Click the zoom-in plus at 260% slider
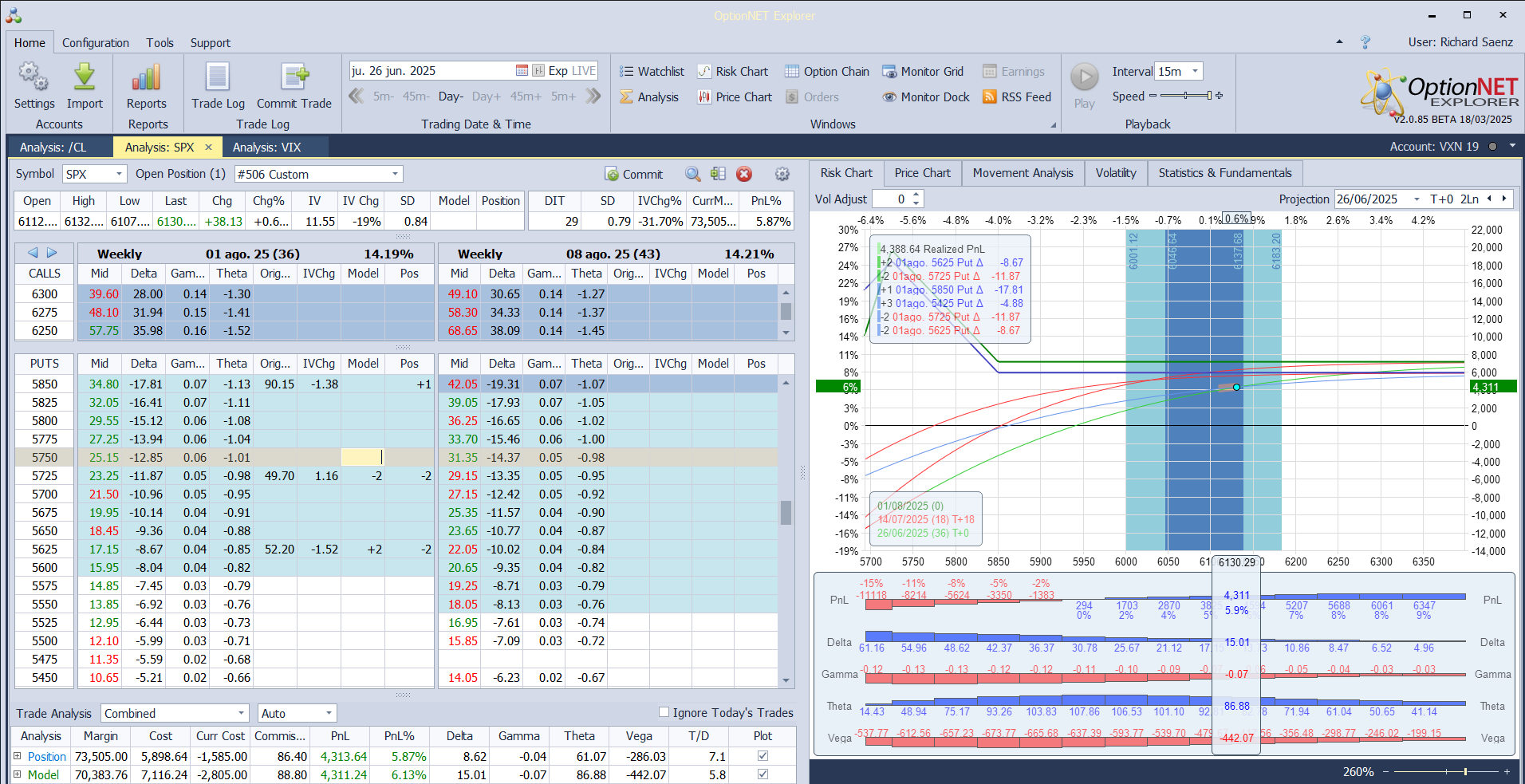 [x=1507, y=771]
